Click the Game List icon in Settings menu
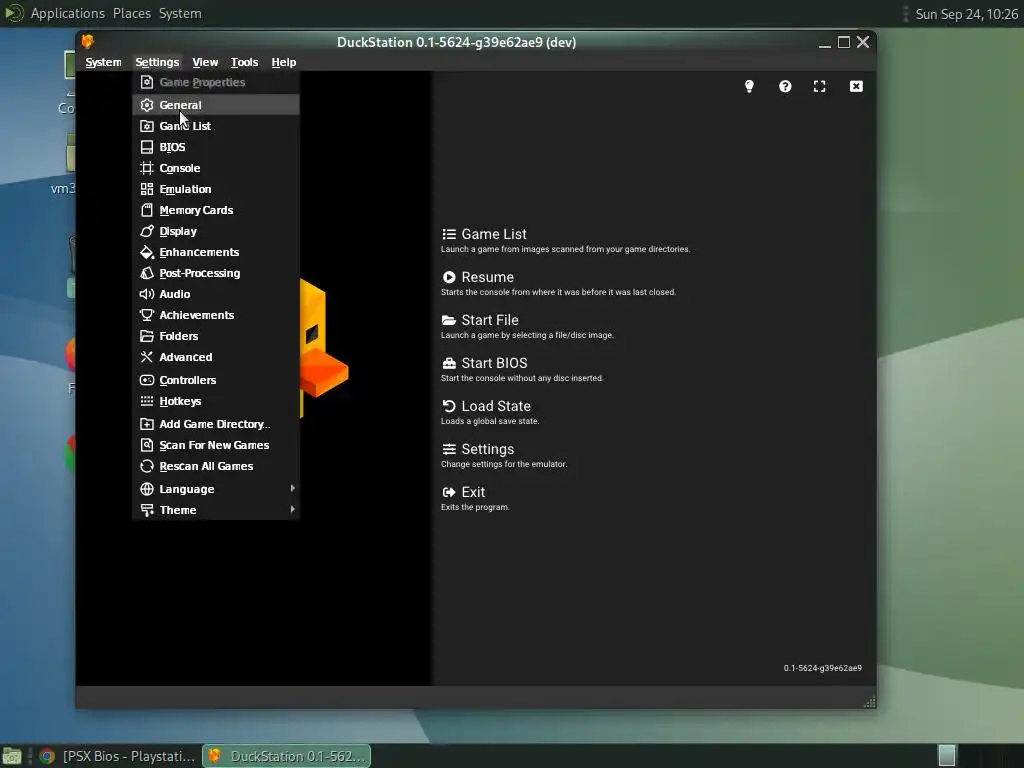This screenshot has width=1024, height=768. pos(147,126)
